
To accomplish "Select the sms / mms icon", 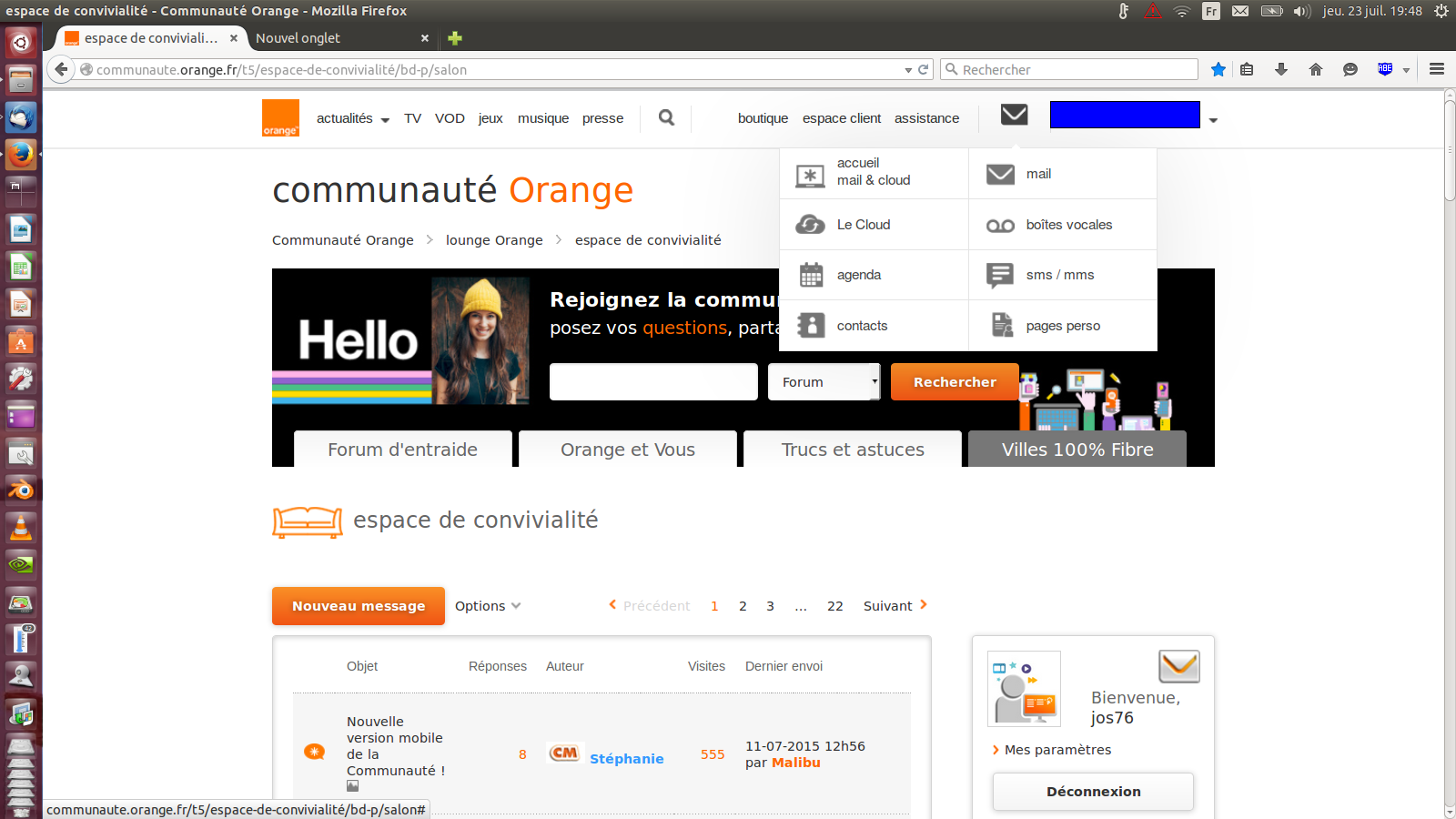I will click(x=999, y=275).
